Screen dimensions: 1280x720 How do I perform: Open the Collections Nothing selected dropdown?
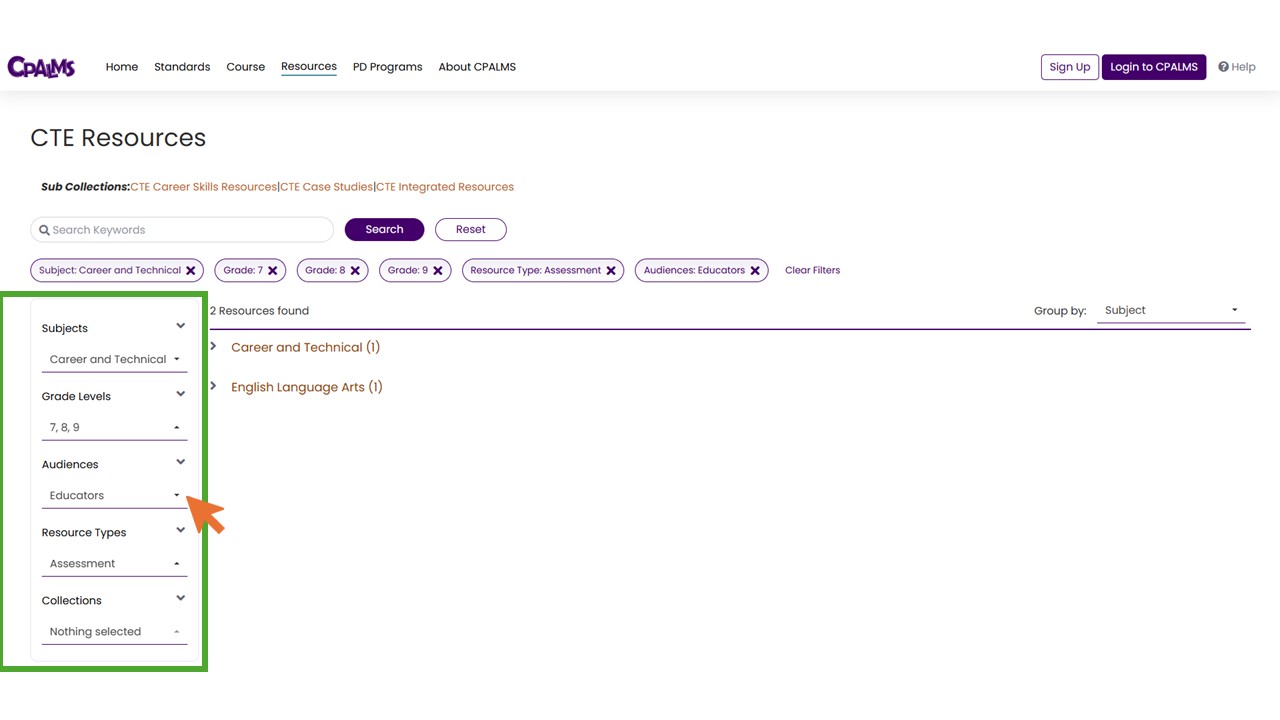pos(114,631)
